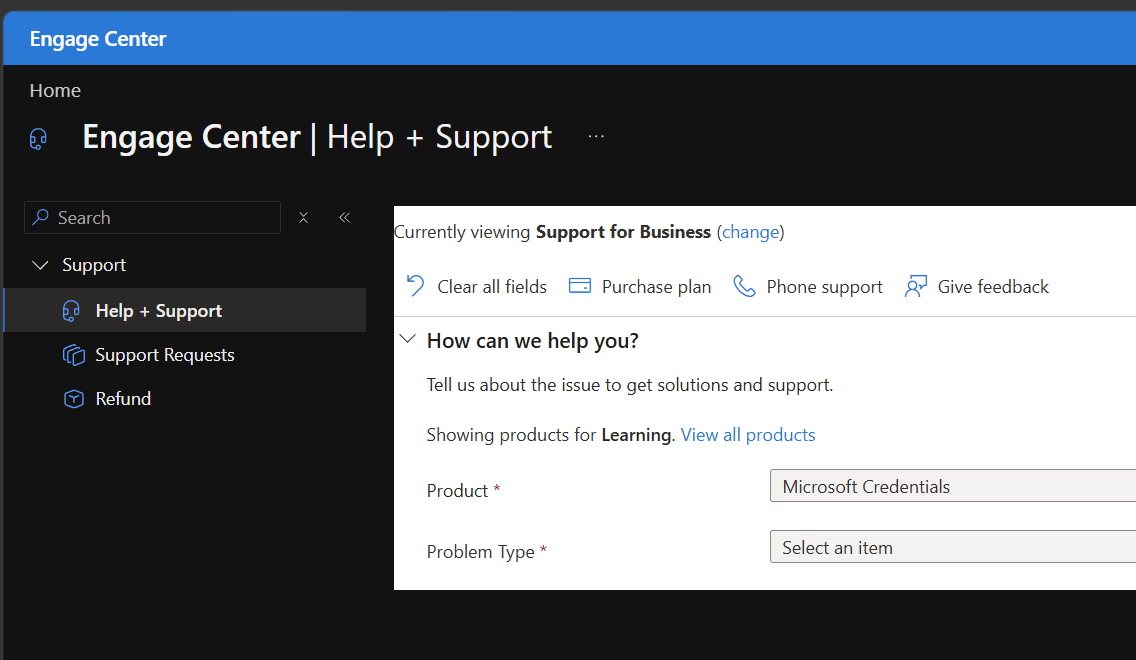Open the Problem Type dropdown
1136x660 pixels.
coord(952,547)
